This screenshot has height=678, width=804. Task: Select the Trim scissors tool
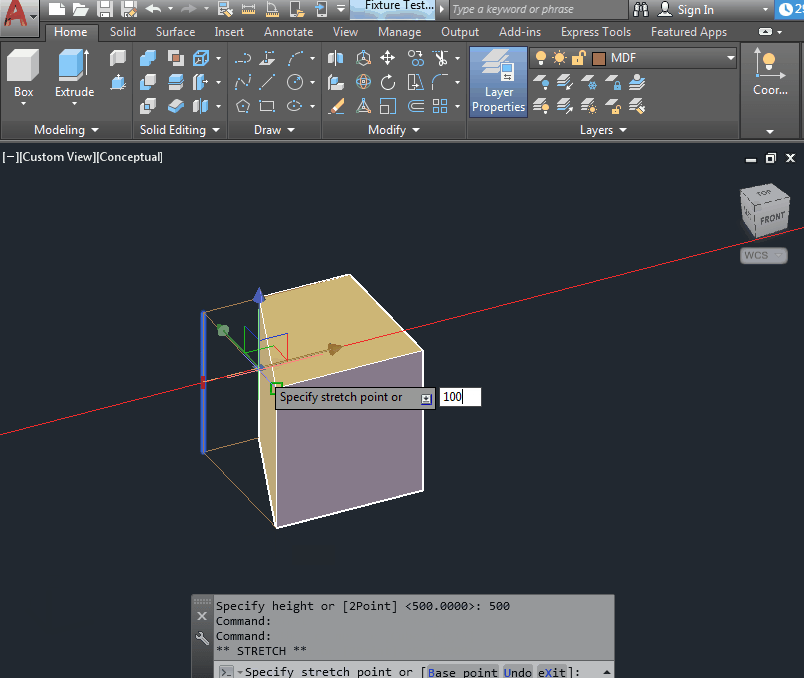coord(440,58)
